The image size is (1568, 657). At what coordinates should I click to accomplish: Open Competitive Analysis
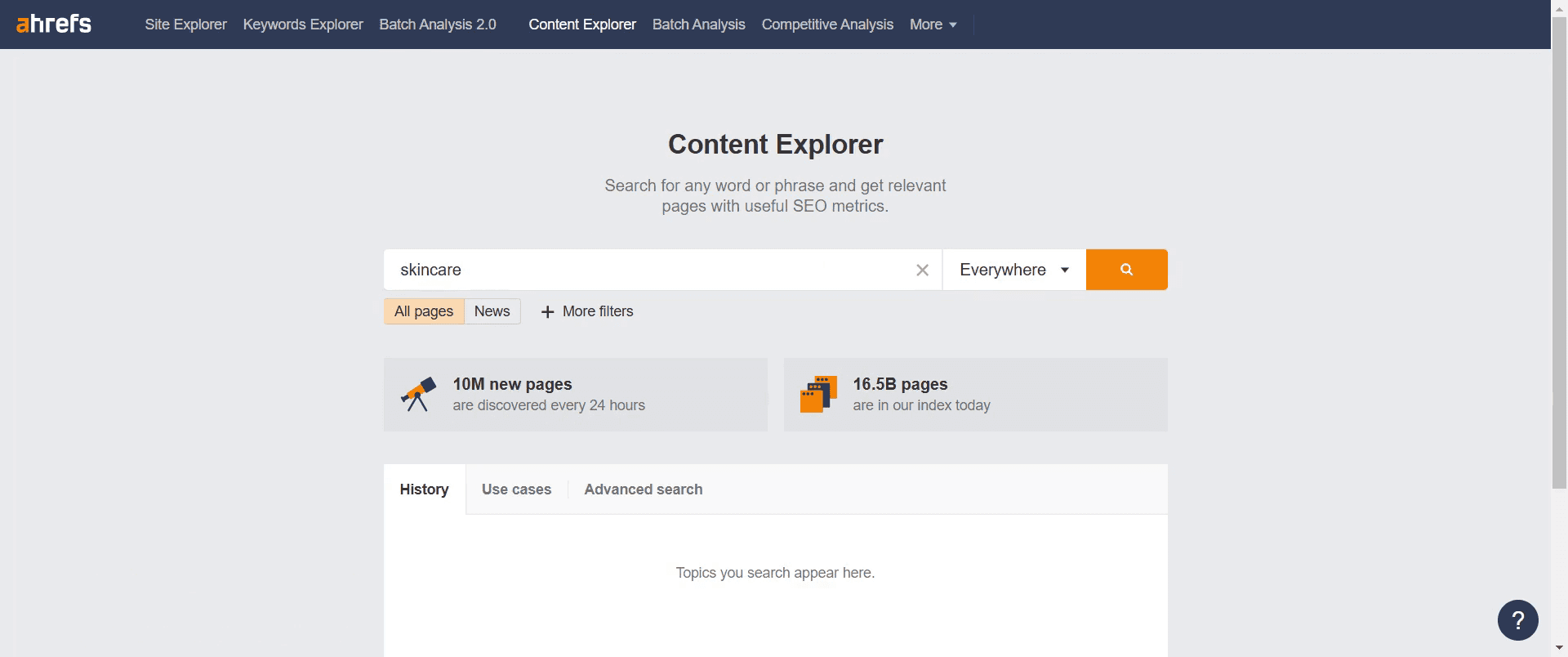[x=827, y=25]
